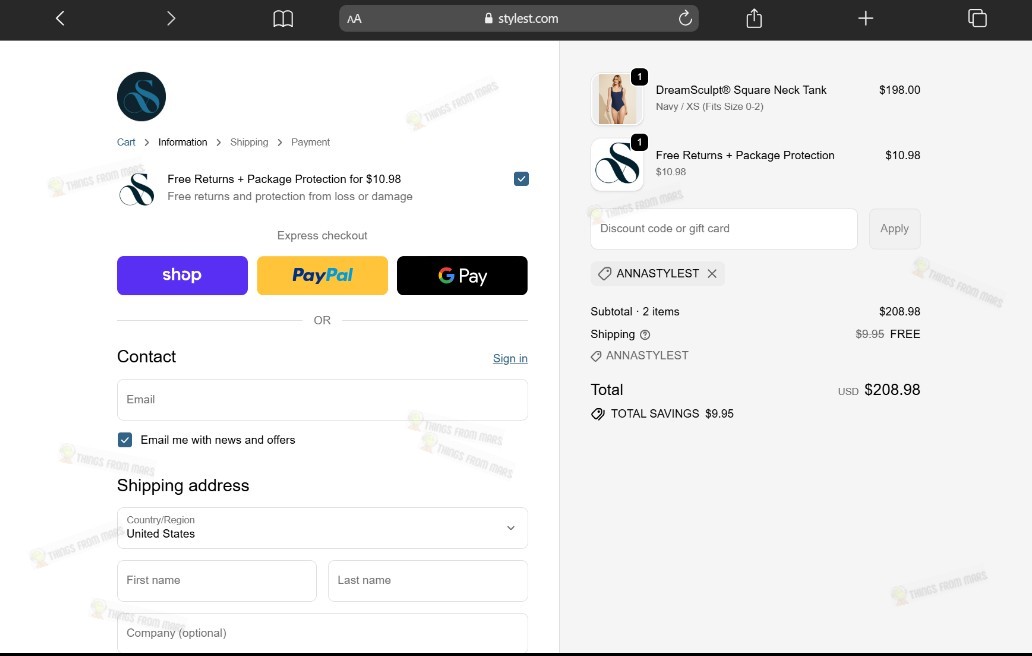Image resolution: width=1032 pixels, height=656 pixels.
Task: Click the struck-through $9.95 shipping price
Action: (869, 334)
